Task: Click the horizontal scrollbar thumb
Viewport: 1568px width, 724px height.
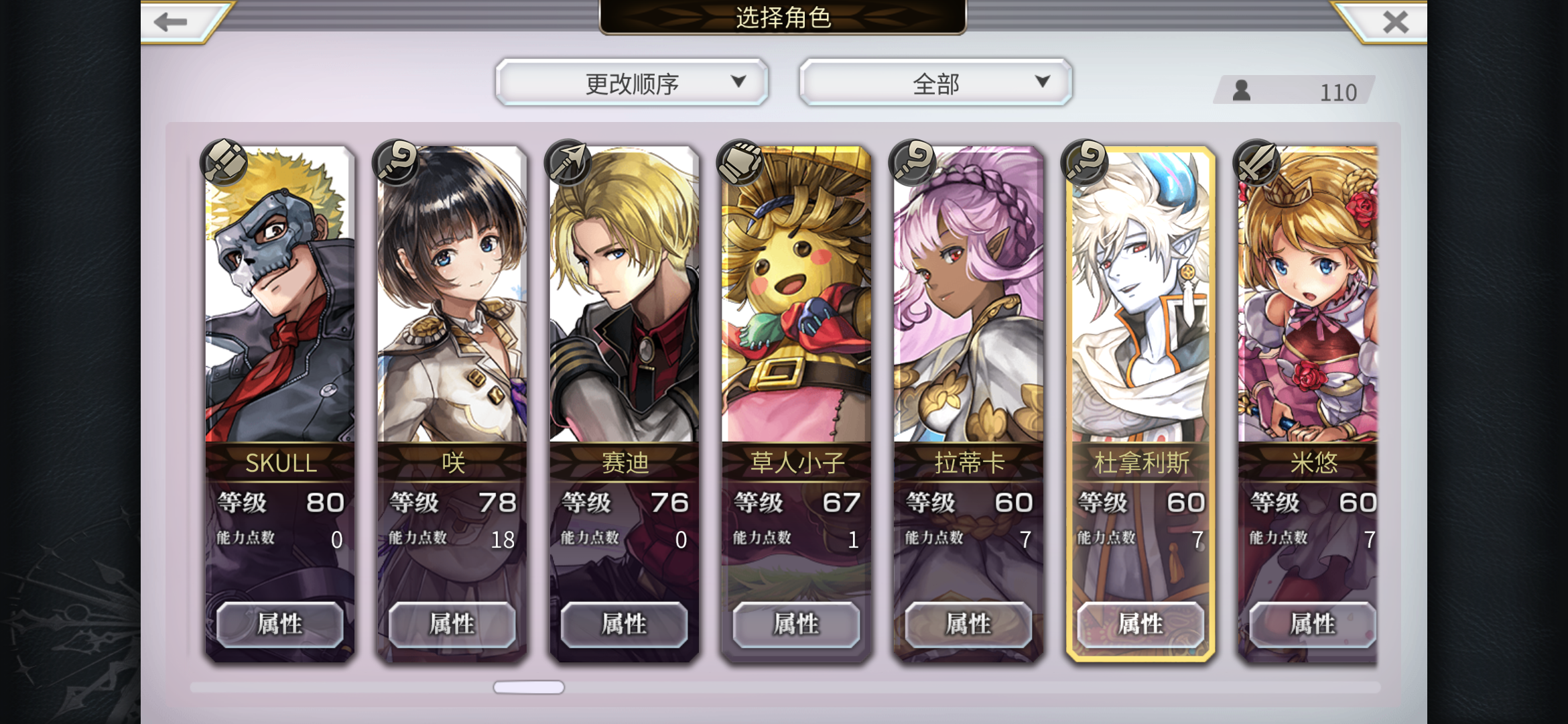Action: (x=529, y=687)
